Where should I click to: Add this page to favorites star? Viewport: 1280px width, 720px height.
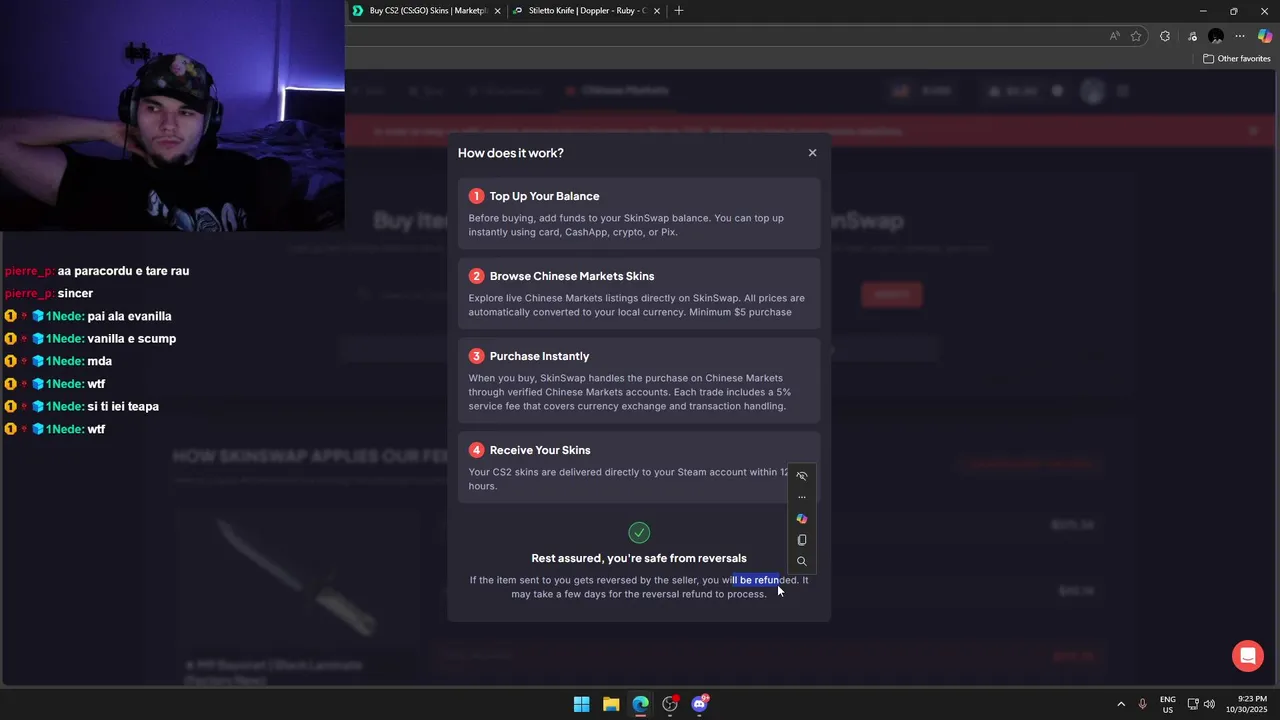(x=1136, y=36)
